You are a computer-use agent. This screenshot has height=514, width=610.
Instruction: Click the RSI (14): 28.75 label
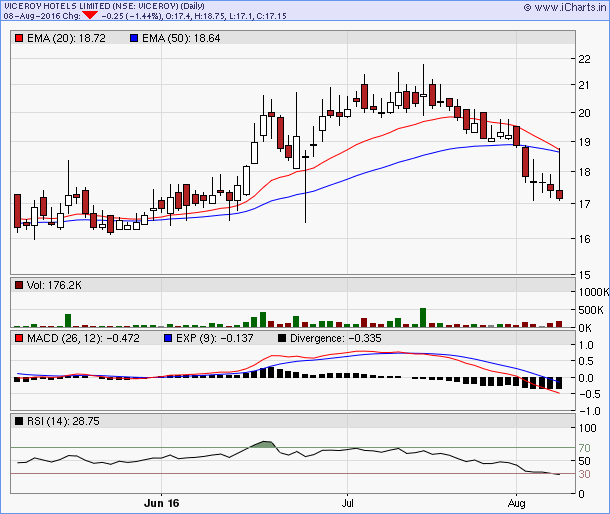tap(63, 421)
